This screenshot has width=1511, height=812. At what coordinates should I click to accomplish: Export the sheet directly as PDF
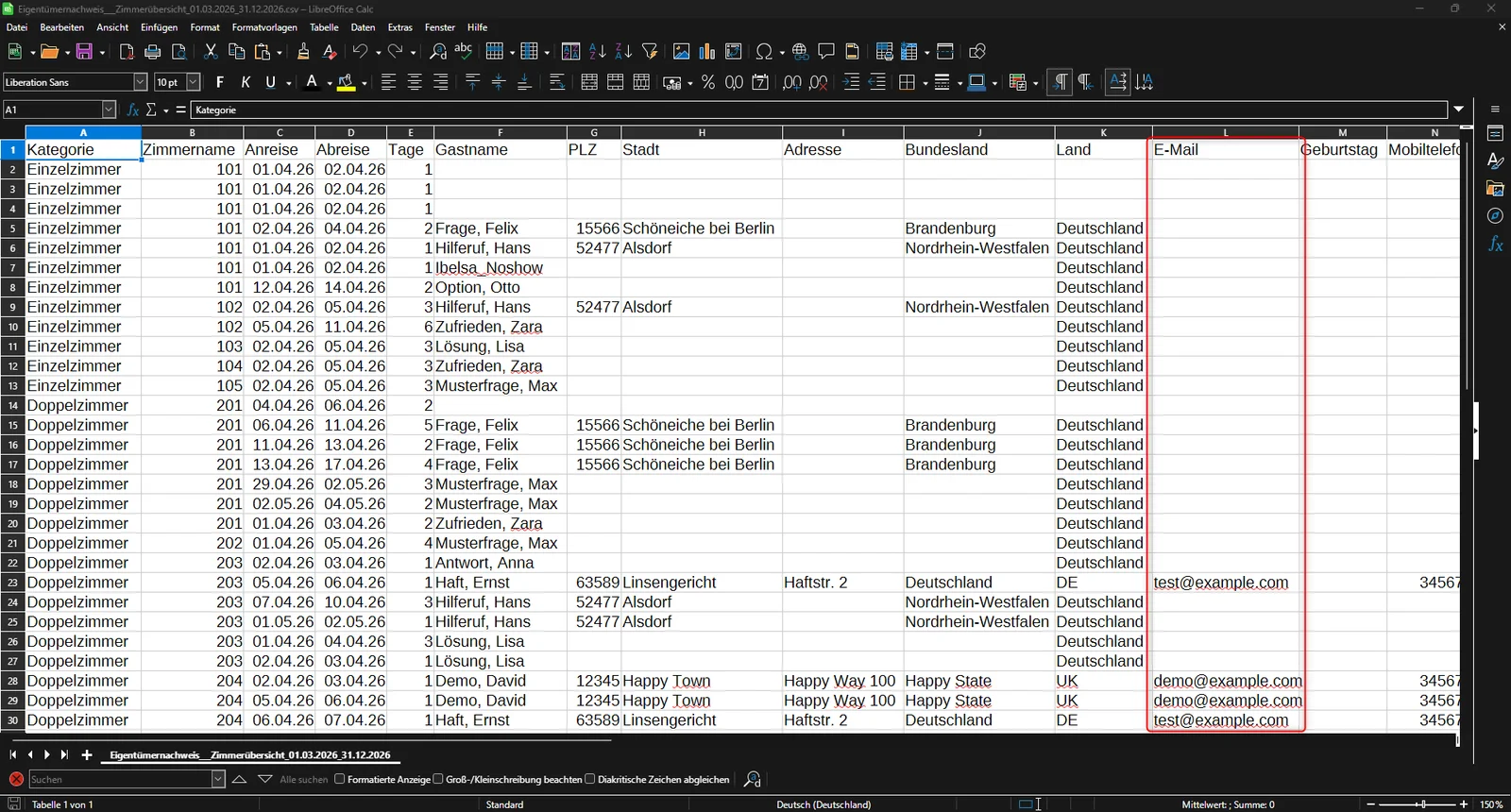tap(127, 52)
